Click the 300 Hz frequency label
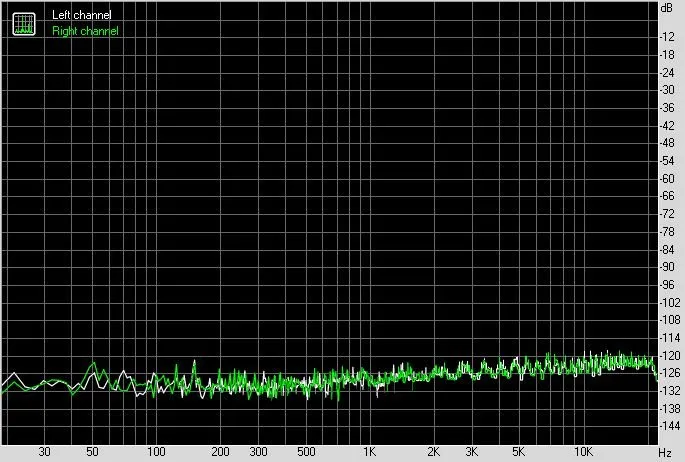Screen dimensions: 685x462 [258, 452]
